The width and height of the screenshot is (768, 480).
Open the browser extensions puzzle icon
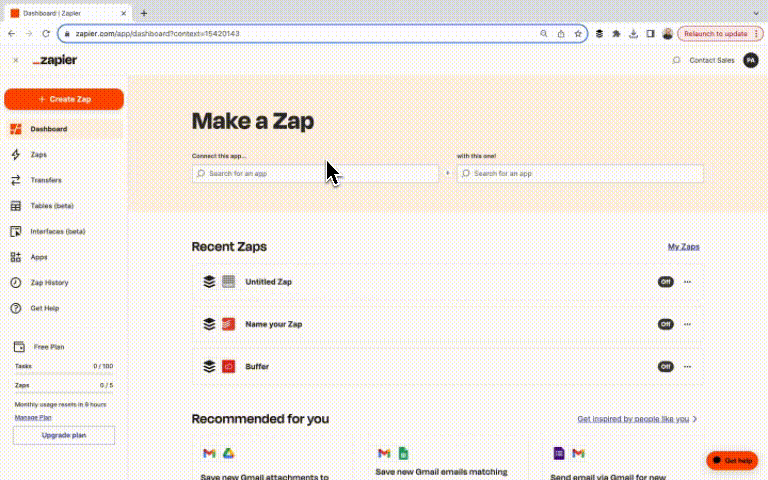click(616, 34)
